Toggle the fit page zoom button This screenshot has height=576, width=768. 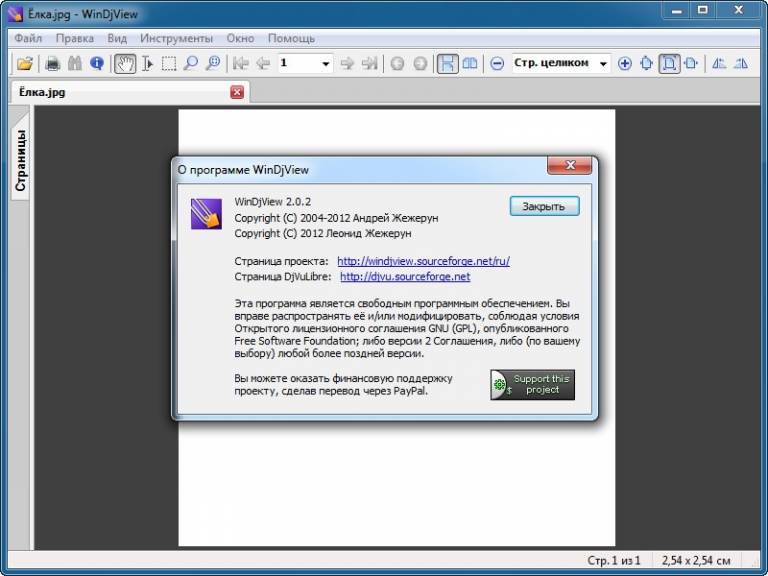[670, 63]
